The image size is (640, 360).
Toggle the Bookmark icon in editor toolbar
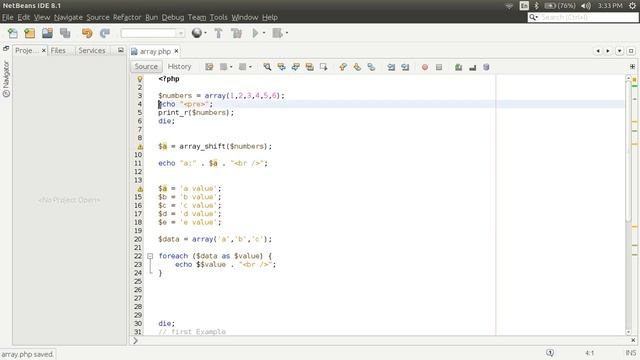click(x=371, y=67)
